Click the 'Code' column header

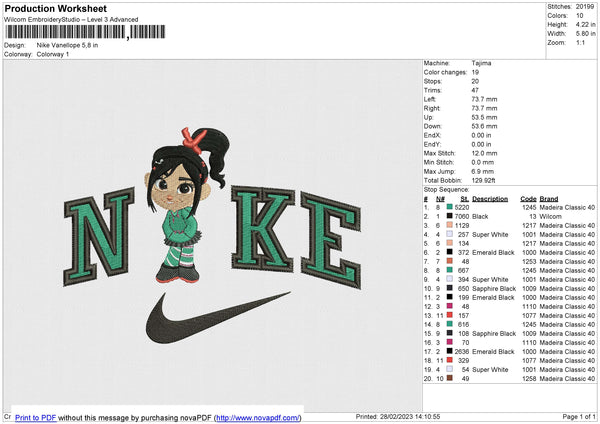[x=528, y=199]
